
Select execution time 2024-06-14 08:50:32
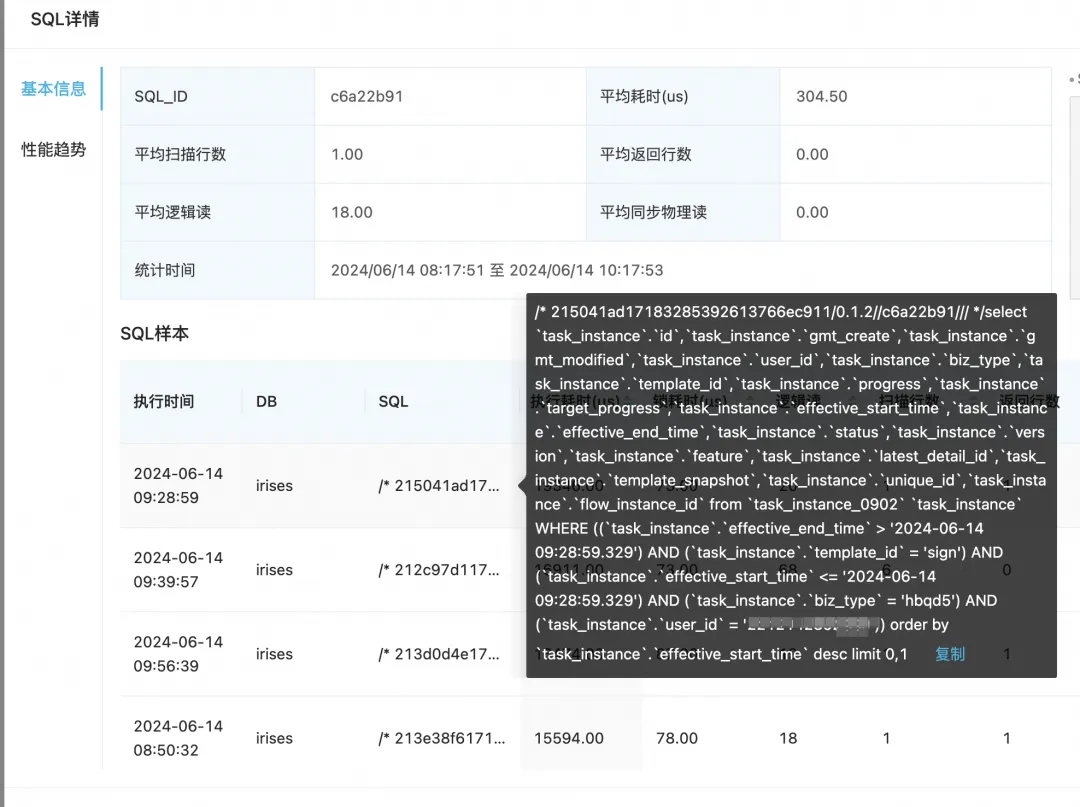(x=178, y=738)
